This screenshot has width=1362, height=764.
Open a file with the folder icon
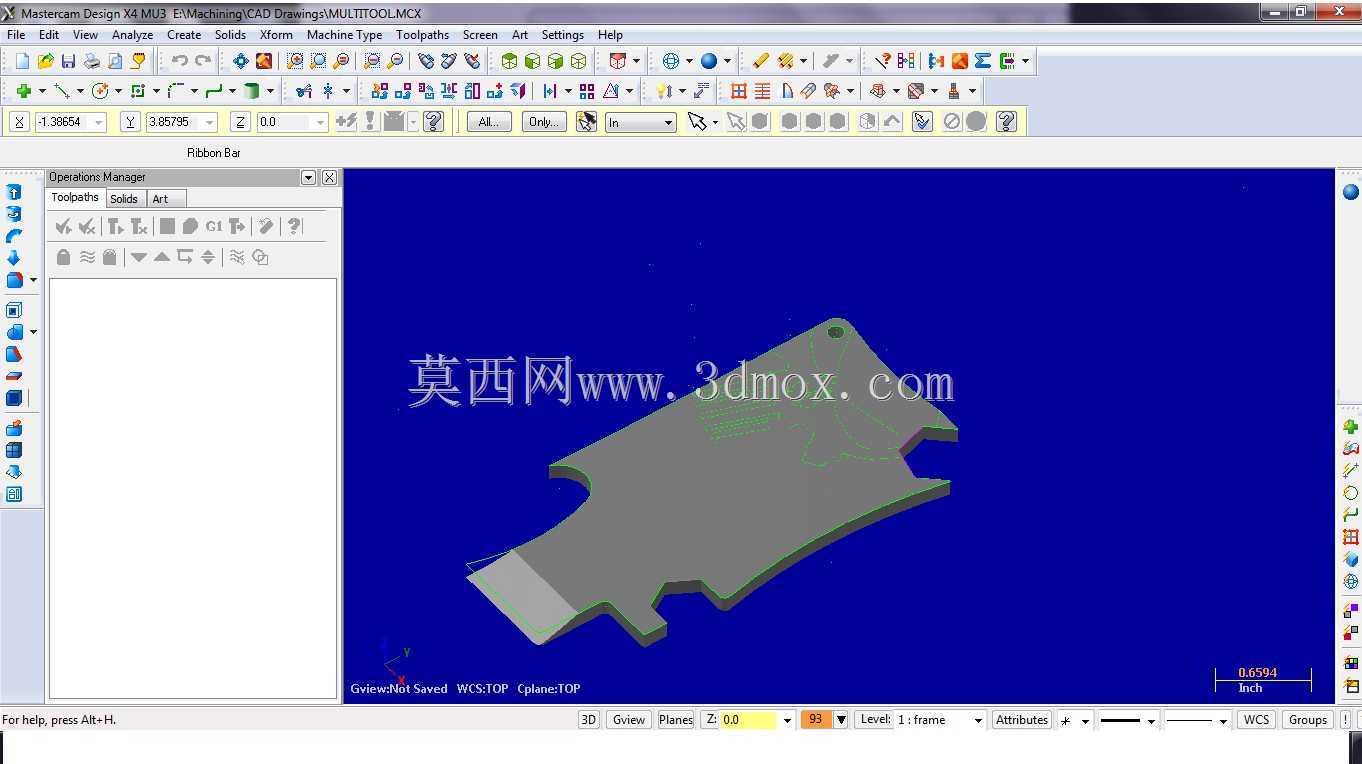click(x=45, y=61)
